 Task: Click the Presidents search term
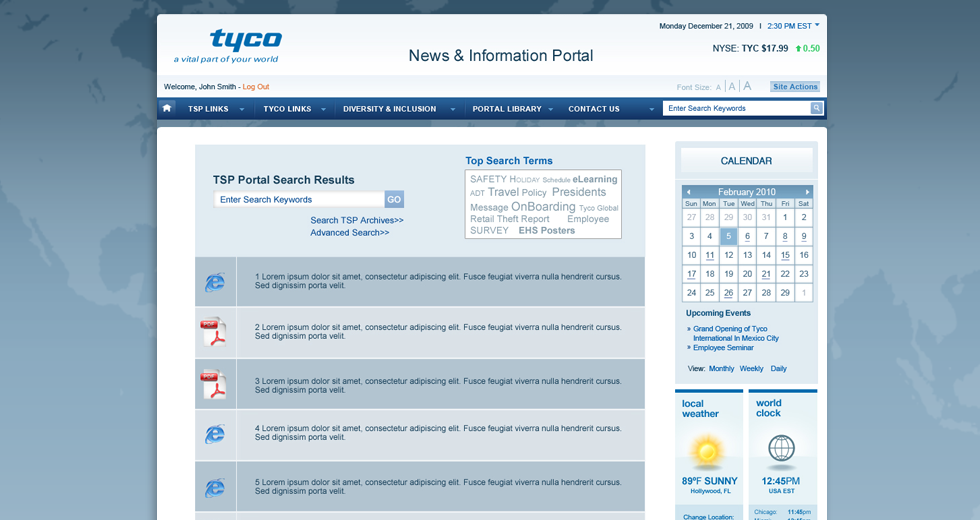(579, 192)
